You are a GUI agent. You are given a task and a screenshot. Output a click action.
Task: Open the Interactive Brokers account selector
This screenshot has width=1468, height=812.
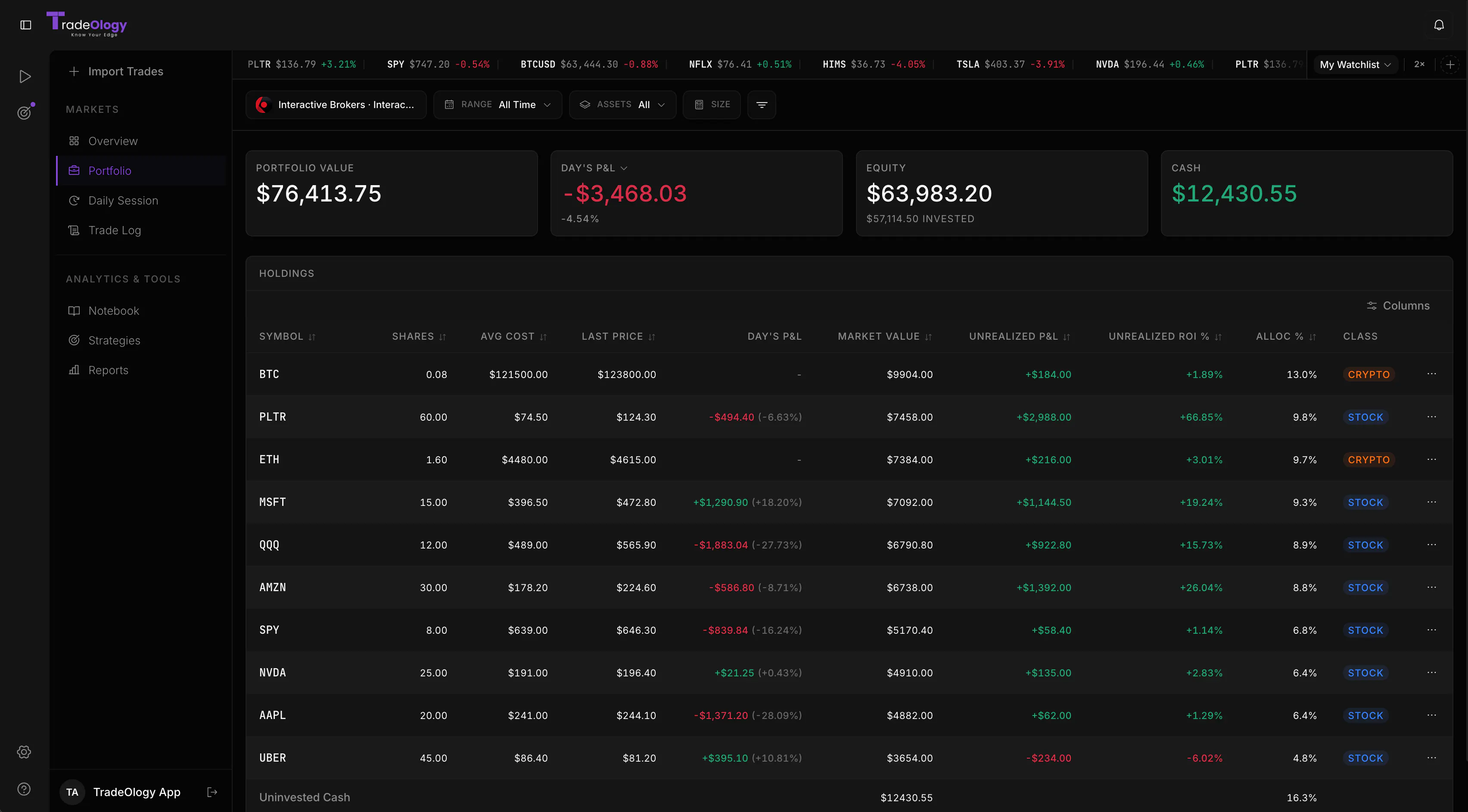coord(336,105)
